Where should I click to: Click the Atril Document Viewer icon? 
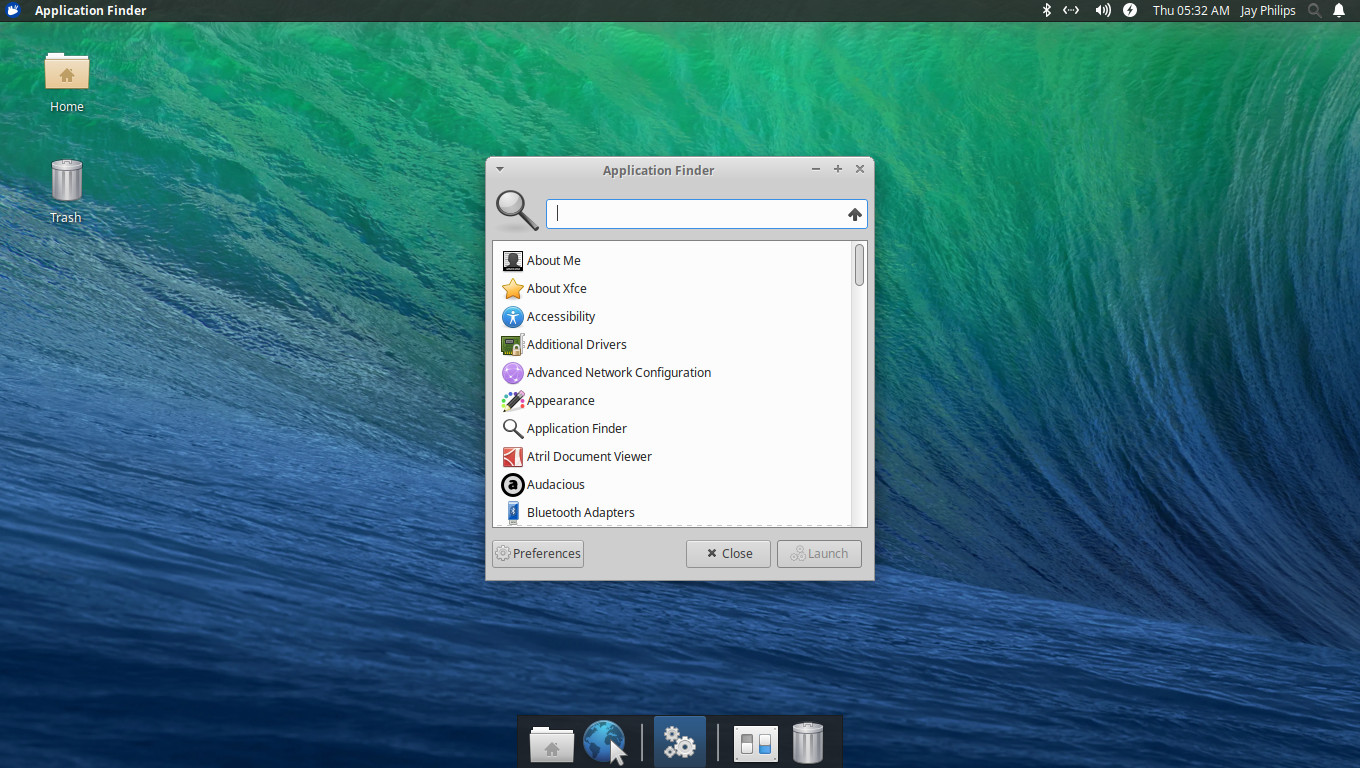tap(512, 457)
